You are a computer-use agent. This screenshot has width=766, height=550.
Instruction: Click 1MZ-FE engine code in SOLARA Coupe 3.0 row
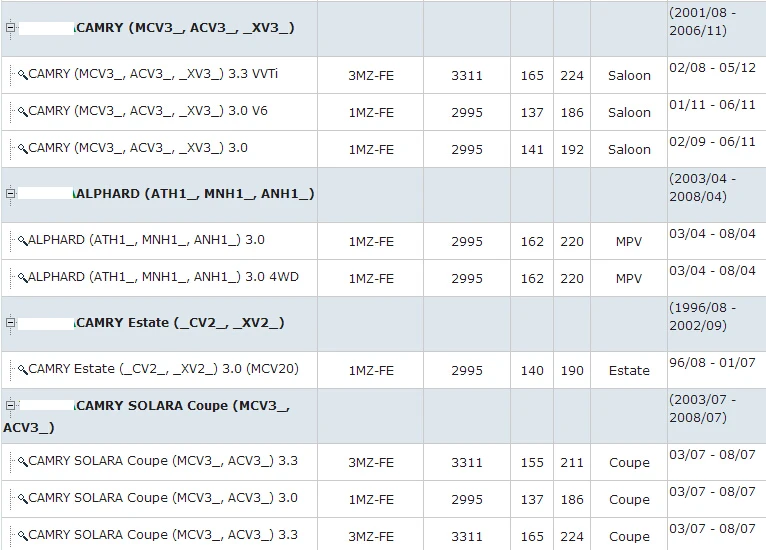371,500
